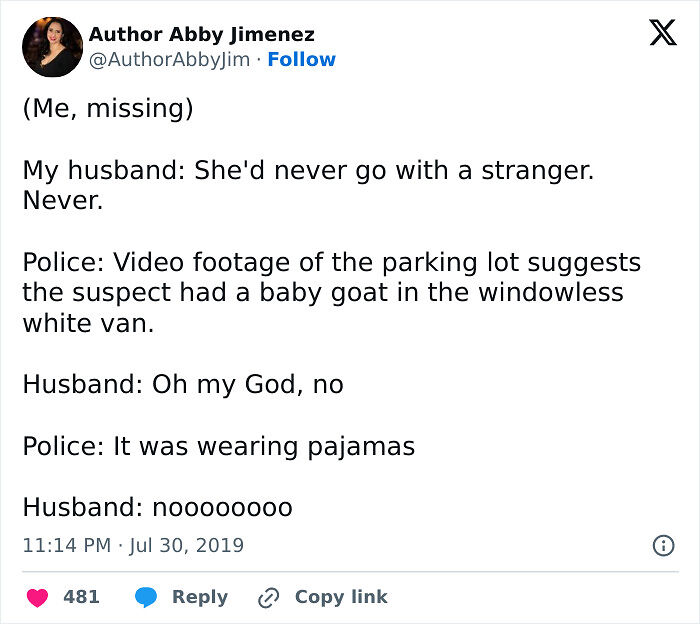Click the X logo icon
The image size is (700, 624).
[x=662, y=34]
